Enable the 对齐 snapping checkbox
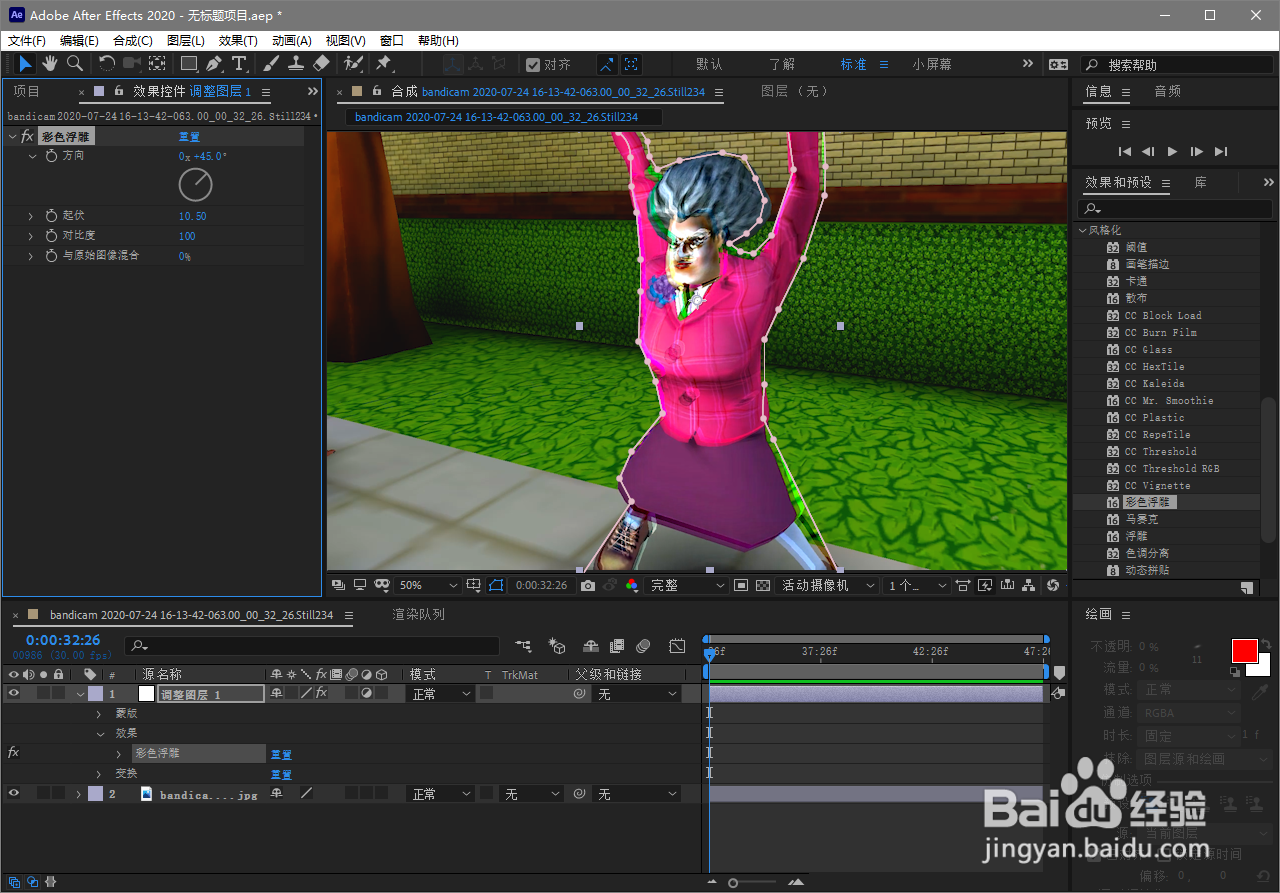Image resolution: width=1280 pixels, height=893 pixels. (533, 64)
